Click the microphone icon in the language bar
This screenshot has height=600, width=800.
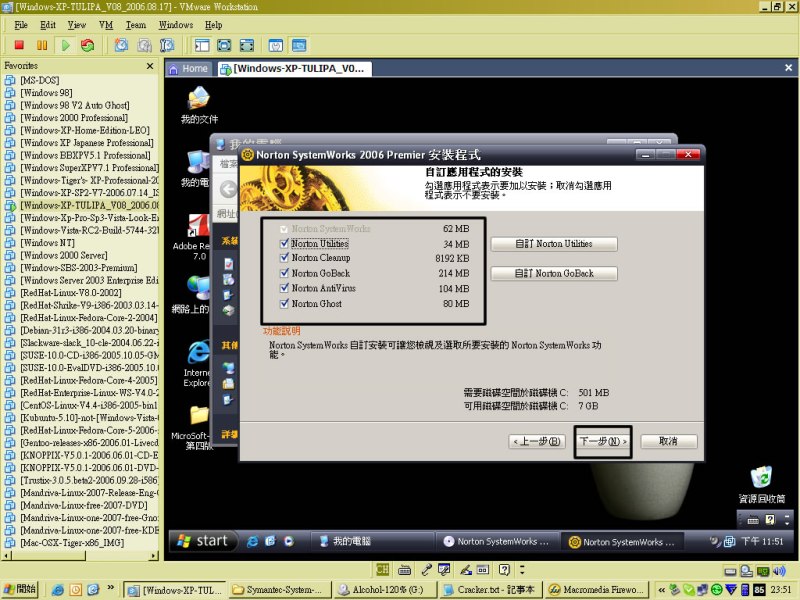pyautogui.click(x=426, y=569)
